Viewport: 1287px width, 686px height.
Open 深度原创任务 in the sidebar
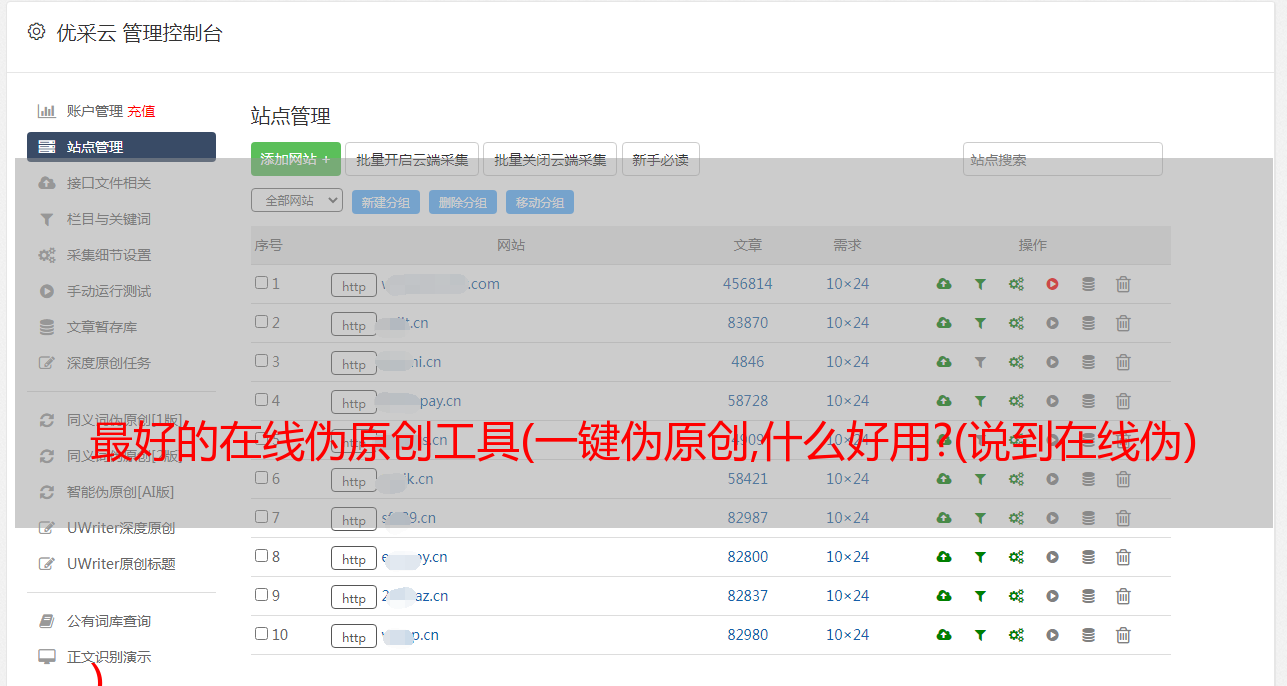109,363
